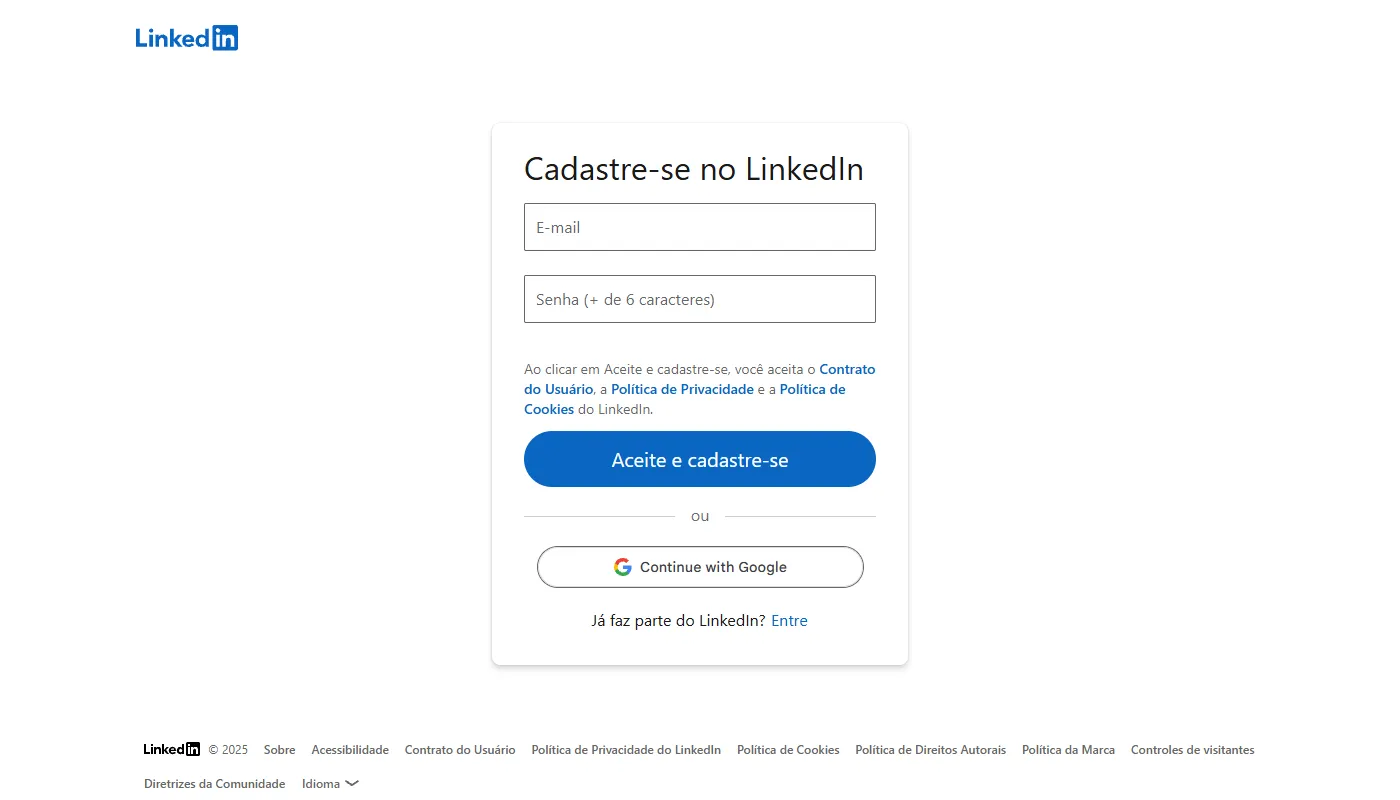This screenshot has height=800, width=1400.
Task: Focus the E-mail input field
Action: tap(700, 227)
